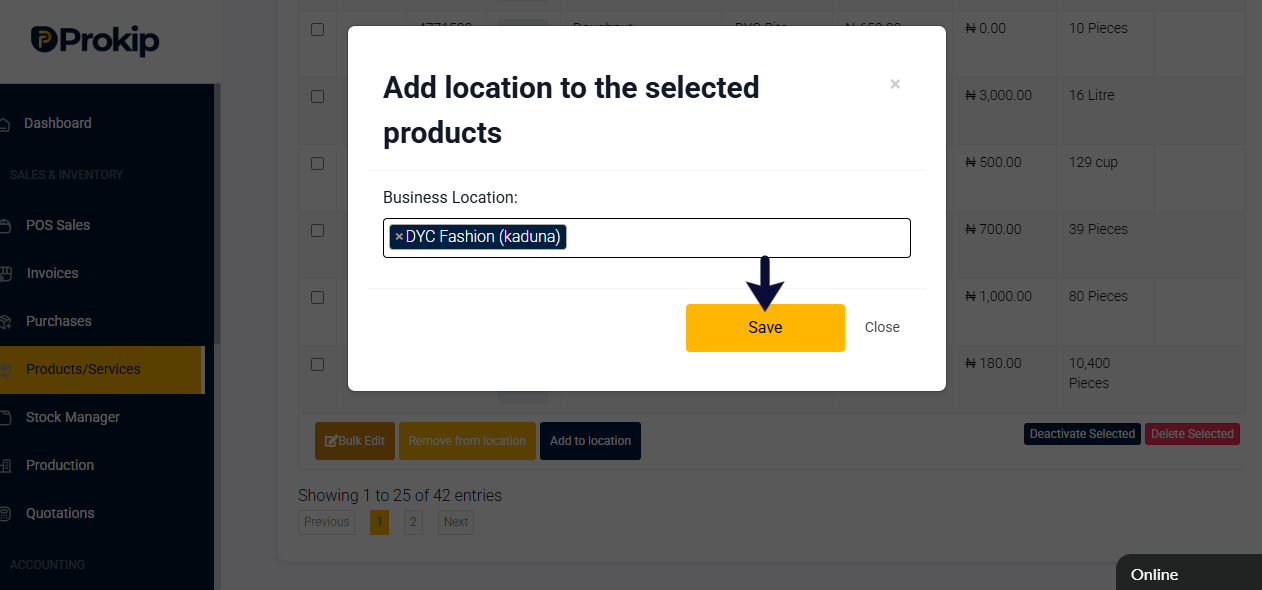Open the Quotations sidebar icon
This screenshot has height=590, width=1262.
coord(5,514)
